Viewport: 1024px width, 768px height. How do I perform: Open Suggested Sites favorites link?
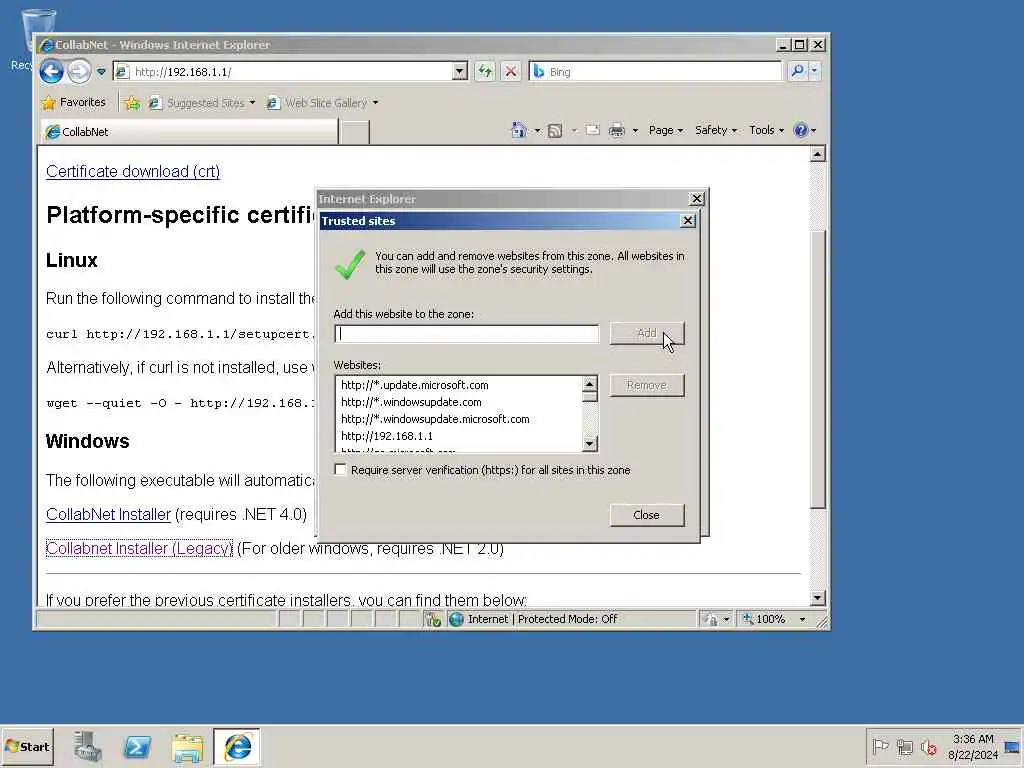click(x=201, y=103)
